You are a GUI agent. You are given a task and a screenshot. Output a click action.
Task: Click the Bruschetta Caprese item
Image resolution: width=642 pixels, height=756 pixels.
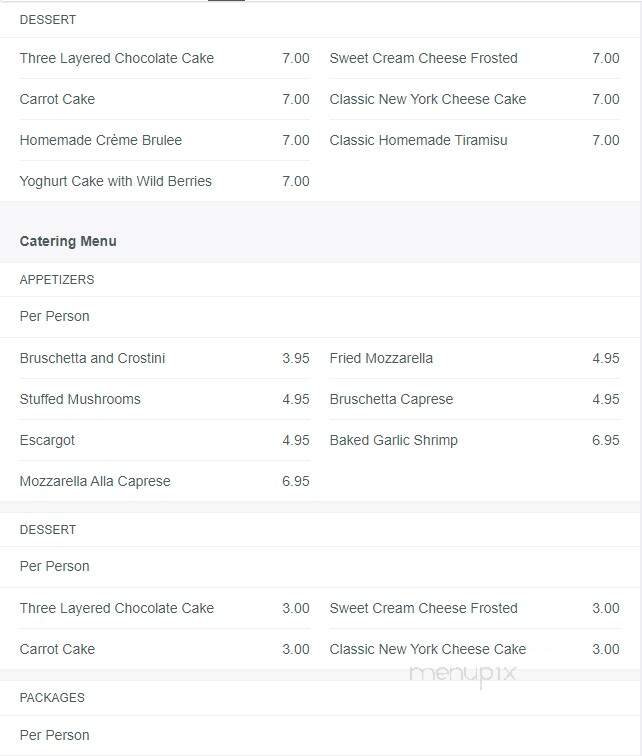pyautogui.click(x=391, y=399)
